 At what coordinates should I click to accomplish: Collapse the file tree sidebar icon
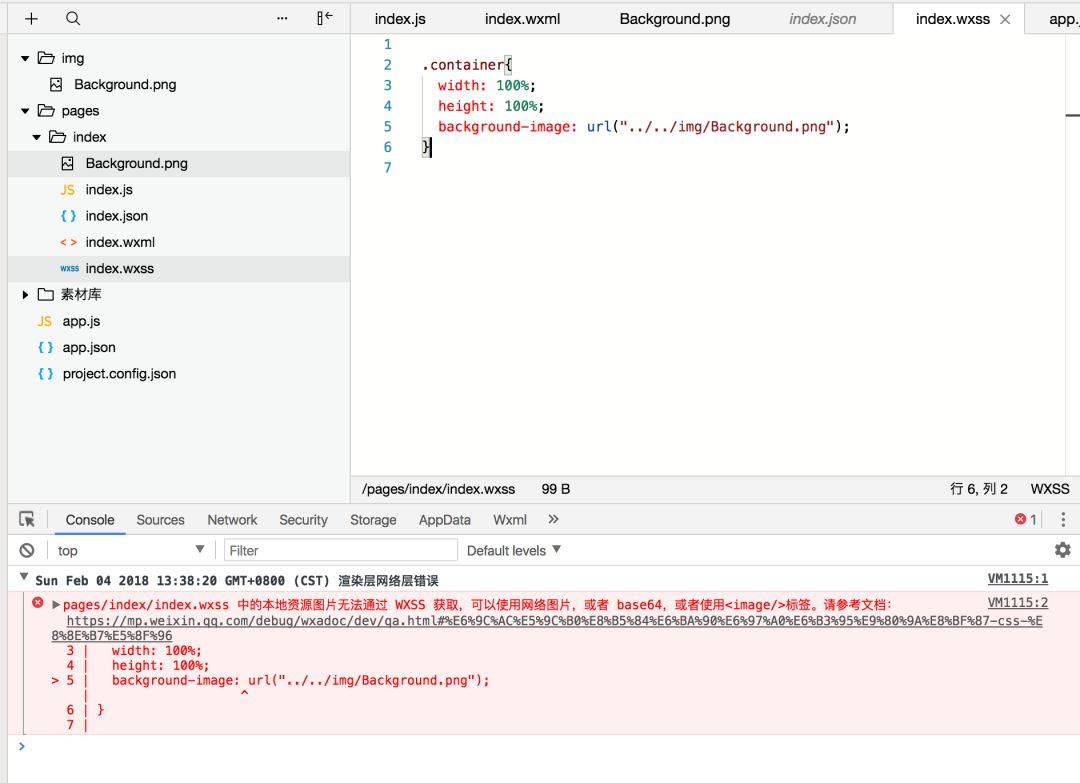324,18
